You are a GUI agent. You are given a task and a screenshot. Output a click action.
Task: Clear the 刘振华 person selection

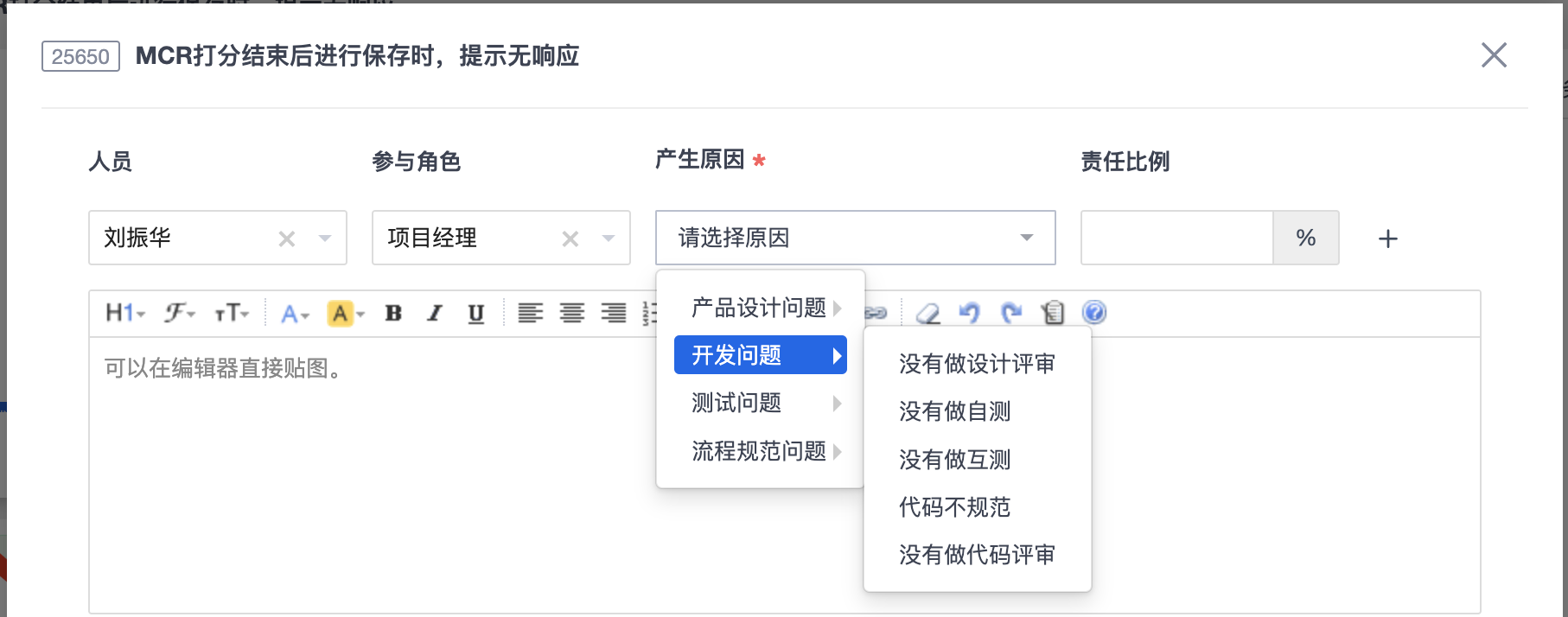pos(287,239)
